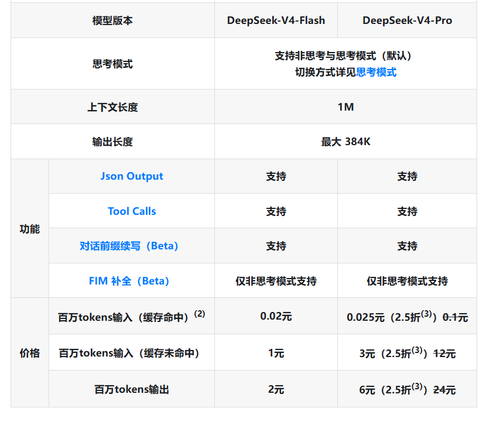Click the 百万tokens输入（缓存未命中）label
This screenshot has width=500, height=422.
pyautogui.click(x=129, y=353)
